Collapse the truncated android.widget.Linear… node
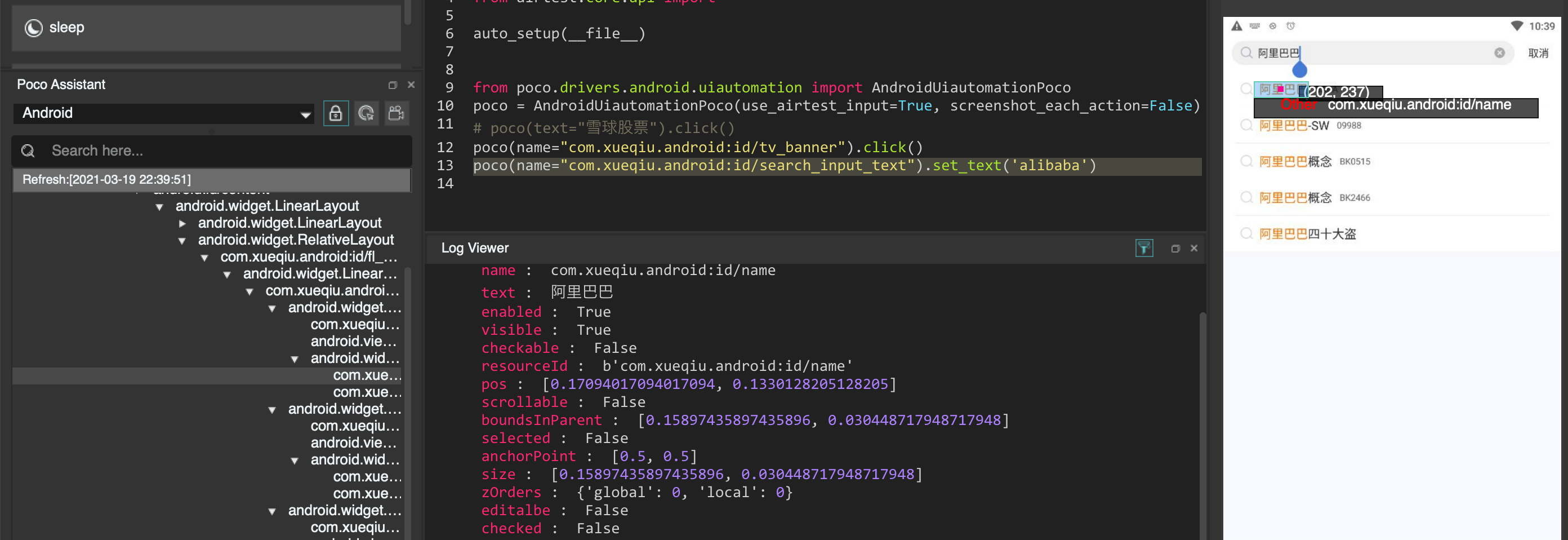 tap(227, 275)
